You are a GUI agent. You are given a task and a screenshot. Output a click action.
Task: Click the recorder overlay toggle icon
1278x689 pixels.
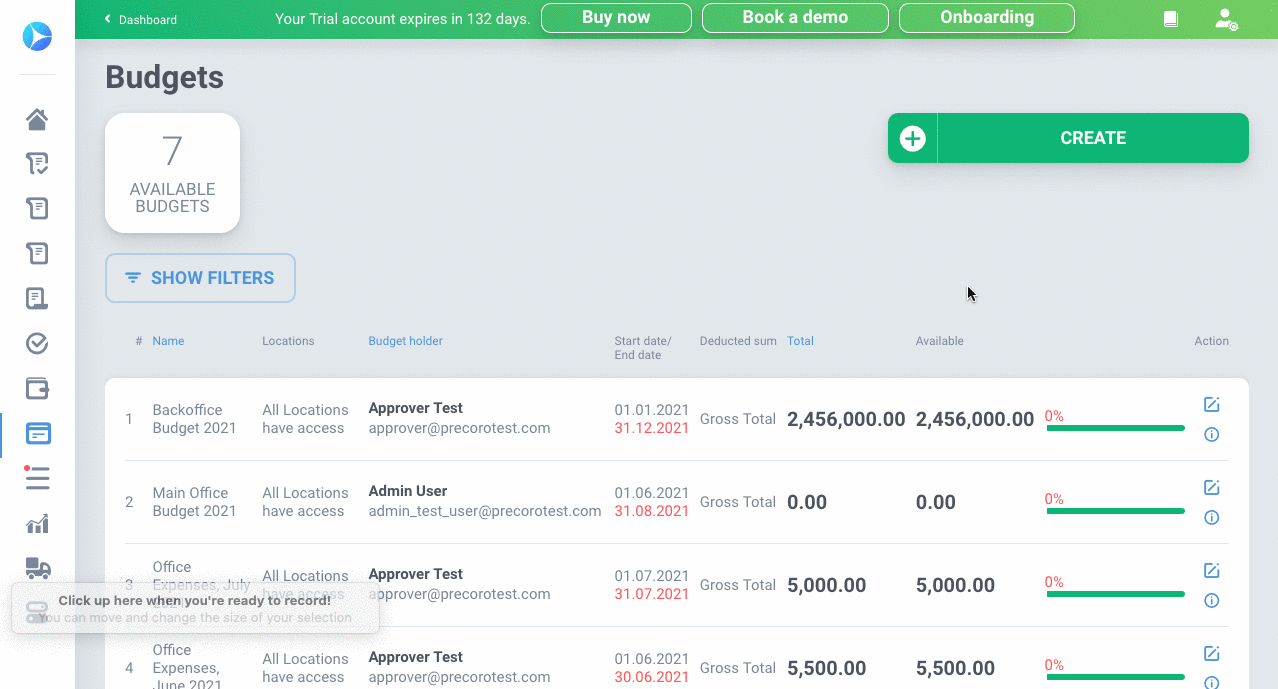[37, 611]
